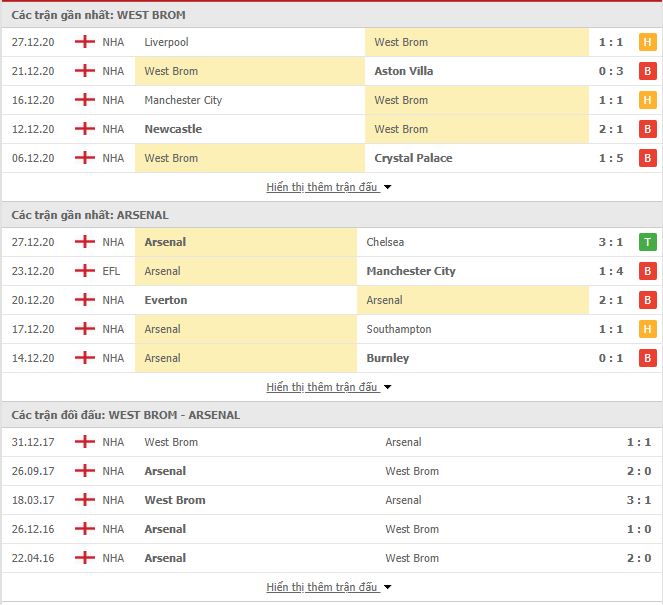
Task: Expand more West Brom recent matches
Action: [329, 187]
